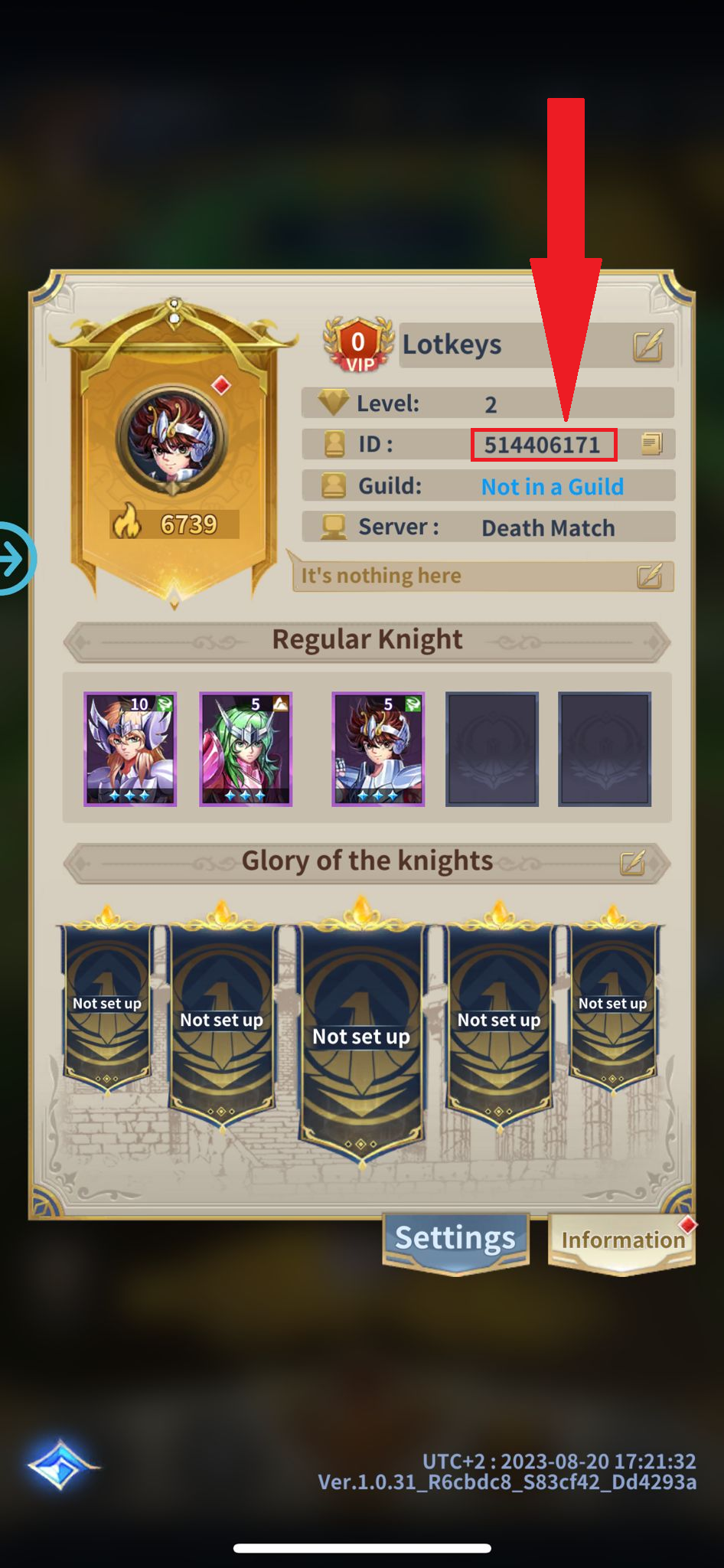
Task: Select the green-haired knight card
Action: pyautogui.click(x=246, y=749)
